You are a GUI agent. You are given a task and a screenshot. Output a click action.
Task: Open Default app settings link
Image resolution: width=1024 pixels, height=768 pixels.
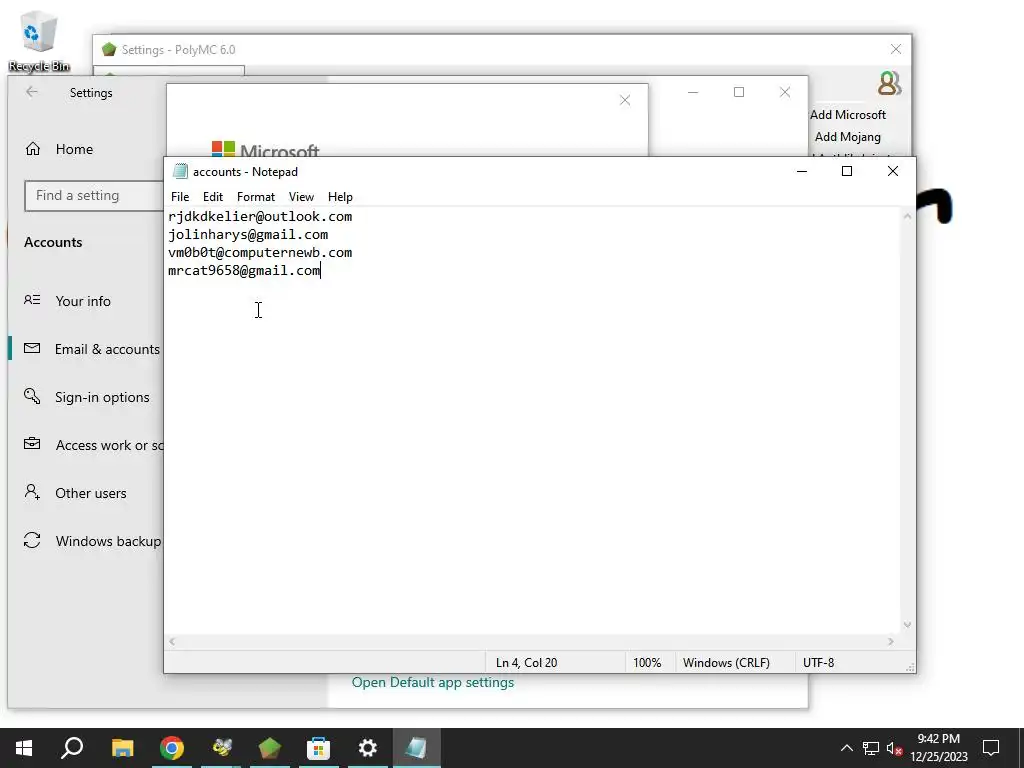coord(432,682)
